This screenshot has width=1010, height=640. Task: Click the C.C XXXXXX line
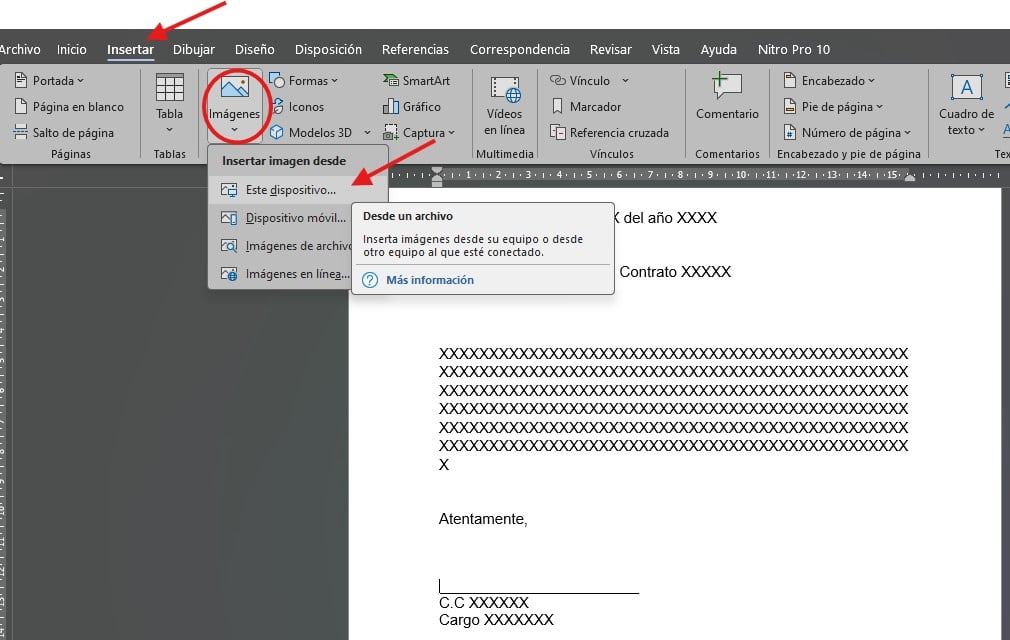point(484,603)
